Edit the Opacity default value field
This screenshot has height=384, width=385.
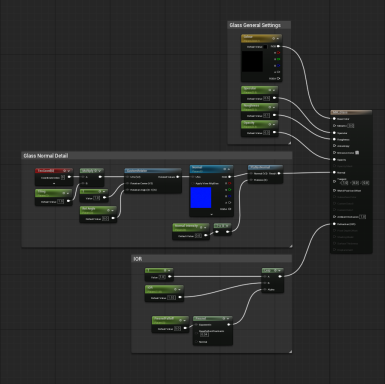coord(266,133)
